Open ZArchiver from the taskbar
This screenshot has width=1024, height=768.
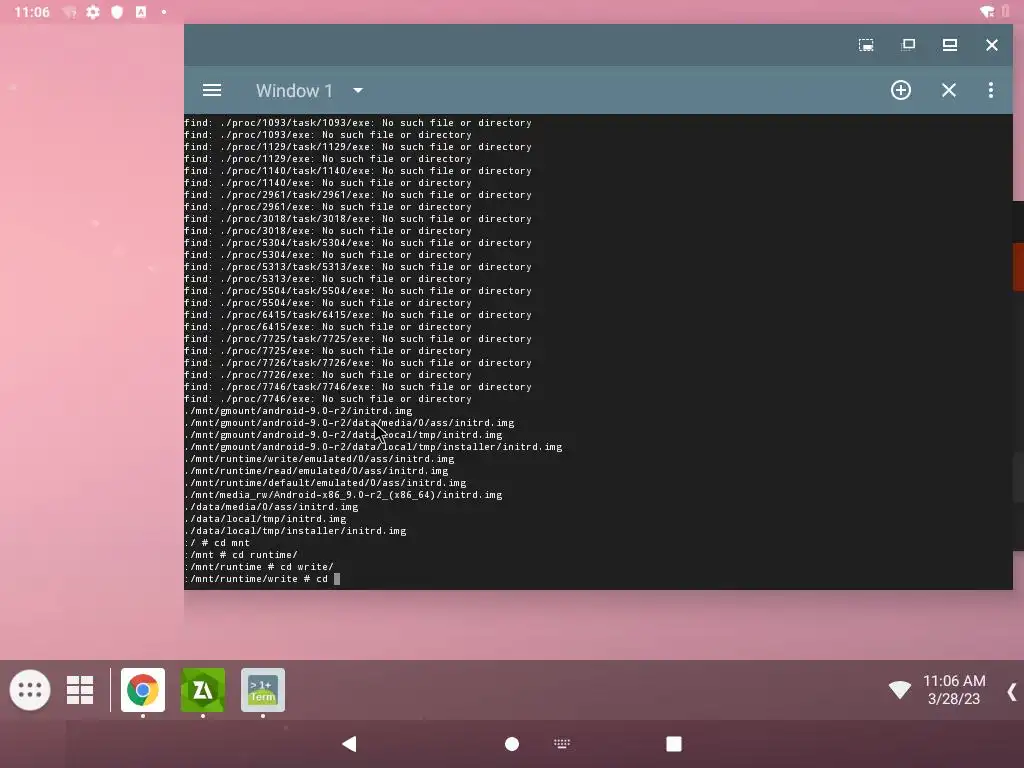point(203,690)
